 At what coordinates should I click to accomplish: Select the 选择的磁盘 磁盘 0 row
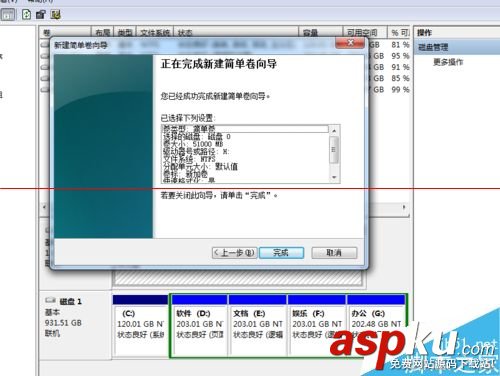pyautogui.click(x=245, y=136)
